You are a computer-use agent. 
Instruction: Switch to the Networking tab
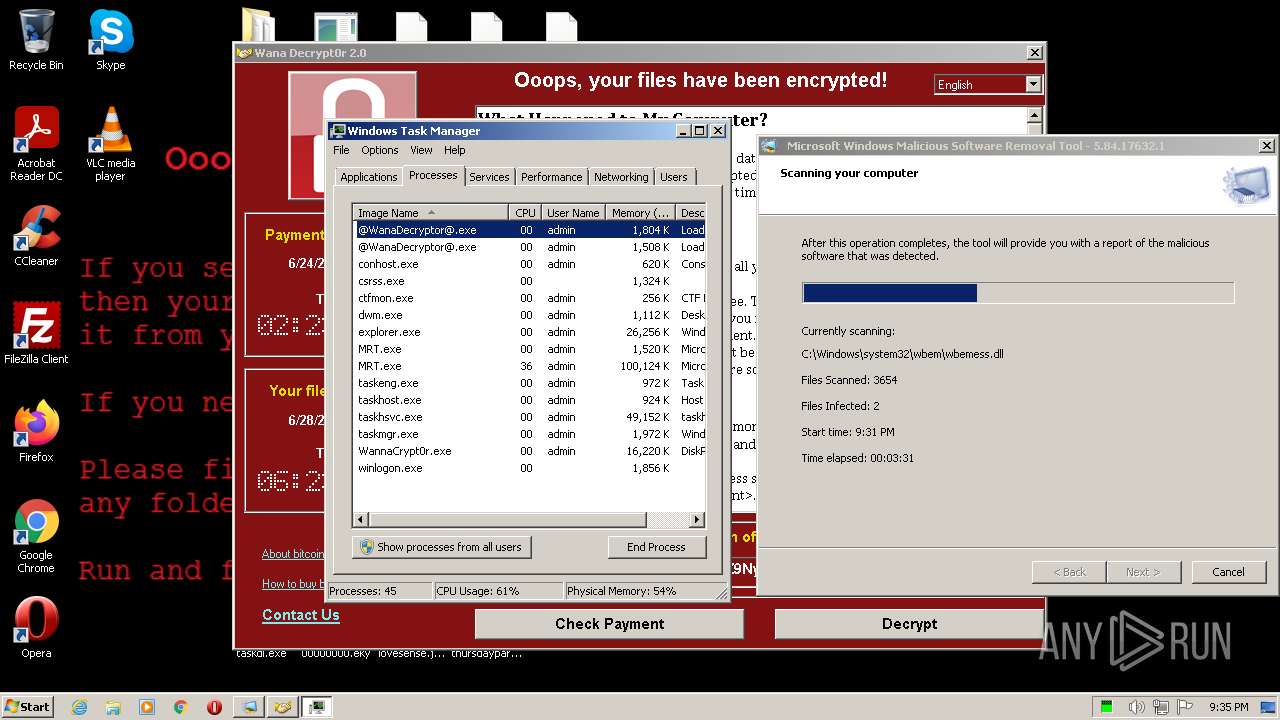[621, 177]
